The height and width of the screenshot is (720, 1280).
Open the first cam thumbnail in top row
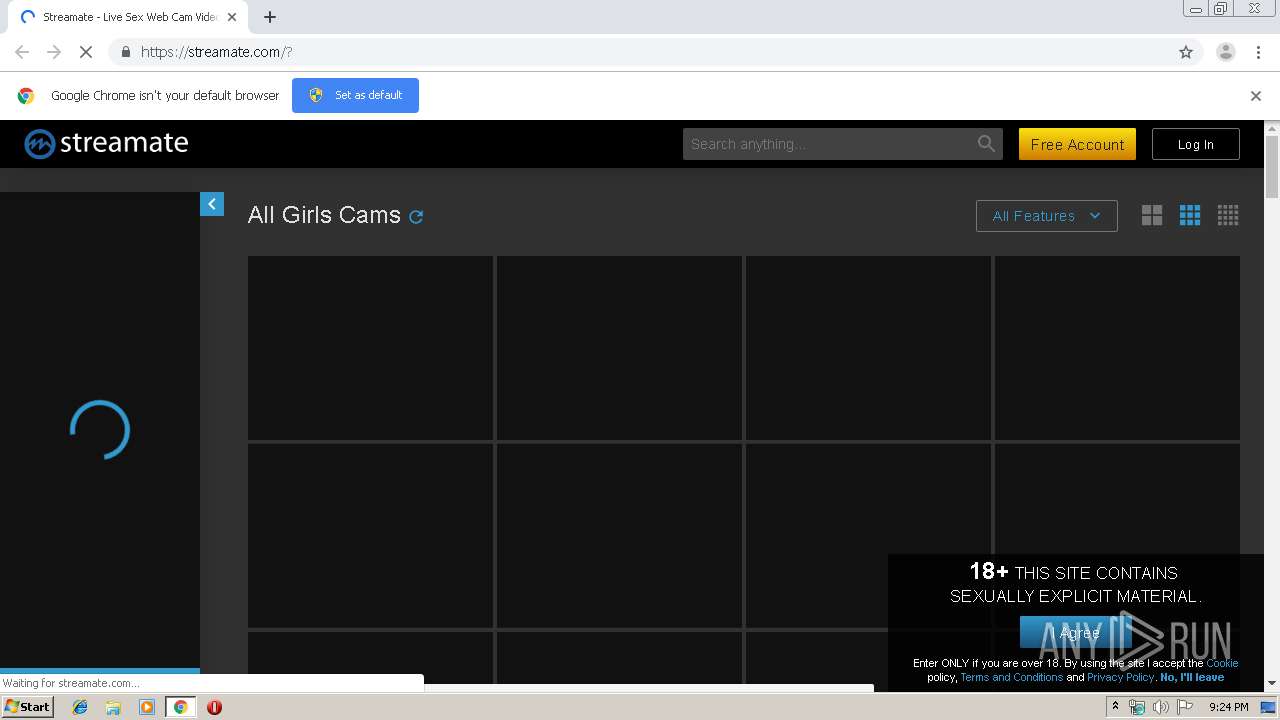pos(370,348)
